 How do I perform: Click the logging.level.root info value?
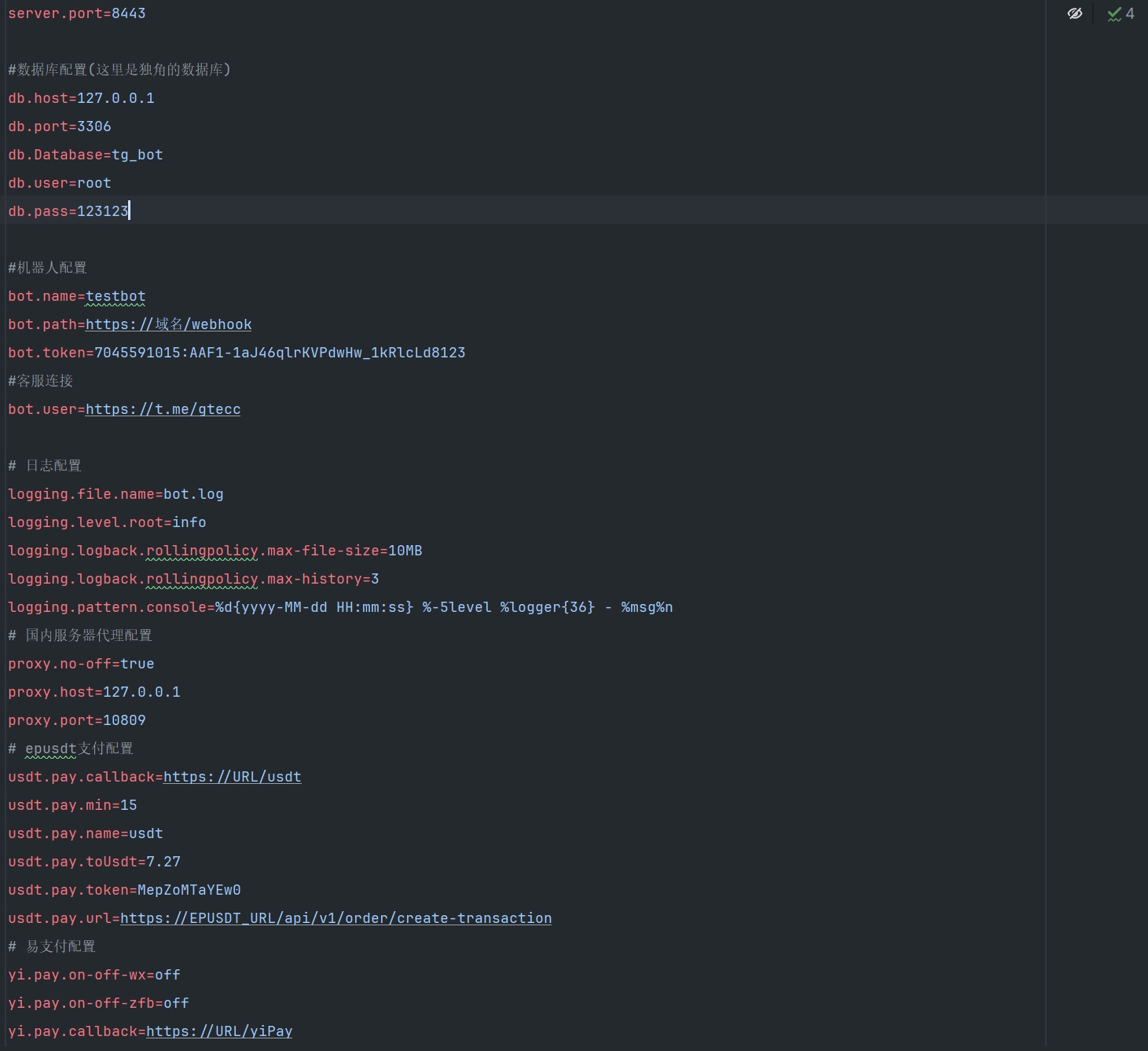pyautogui.click(x=189, y=522)
